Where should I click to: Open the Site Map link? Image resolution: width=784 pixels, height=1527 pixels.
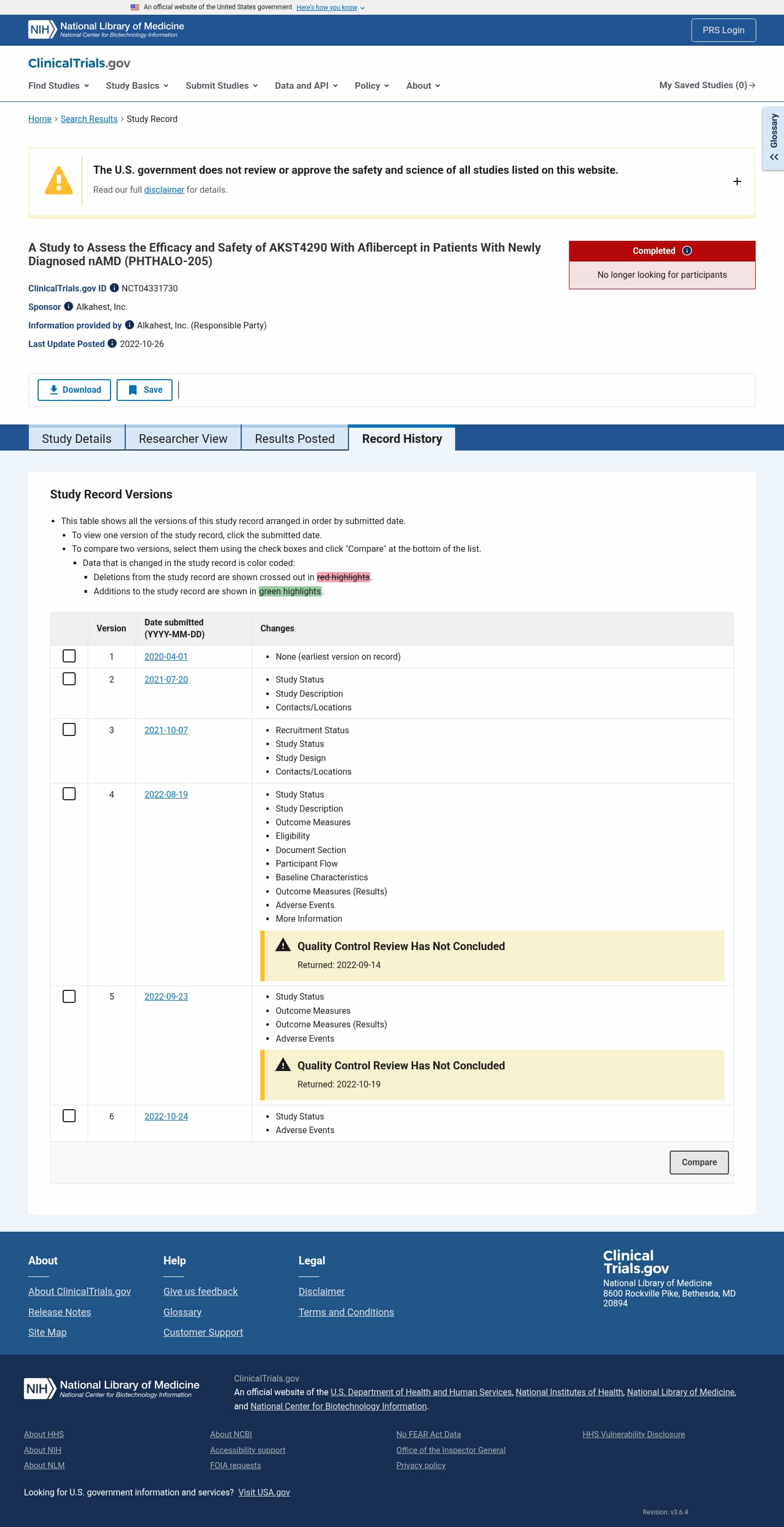pos(47,1332)
